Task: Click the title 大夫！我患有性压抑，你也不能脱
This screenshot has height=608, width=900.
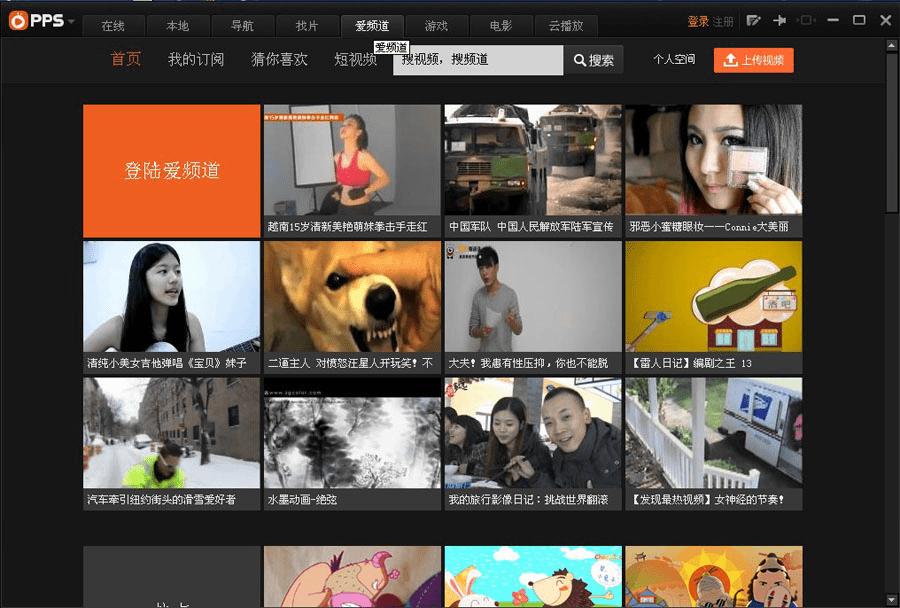Action: 528,363
